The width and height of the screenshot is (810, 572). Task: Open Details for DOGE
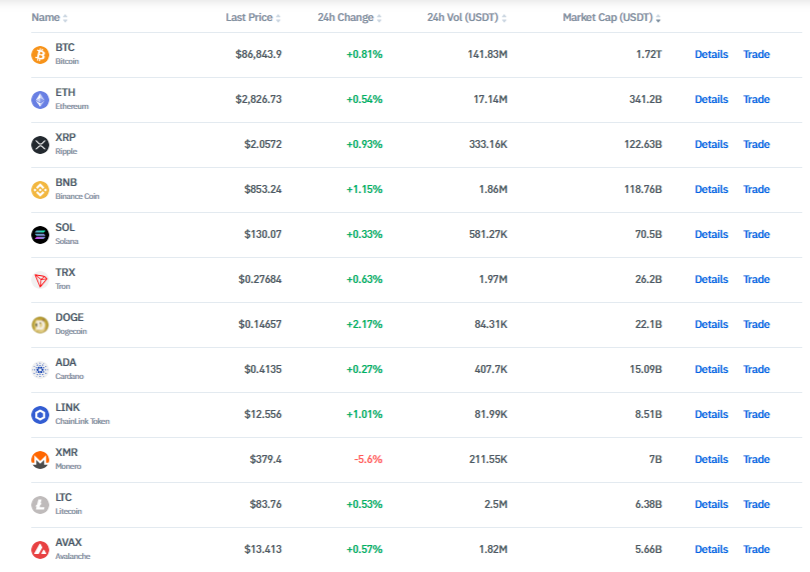click(x=711, y=324)
